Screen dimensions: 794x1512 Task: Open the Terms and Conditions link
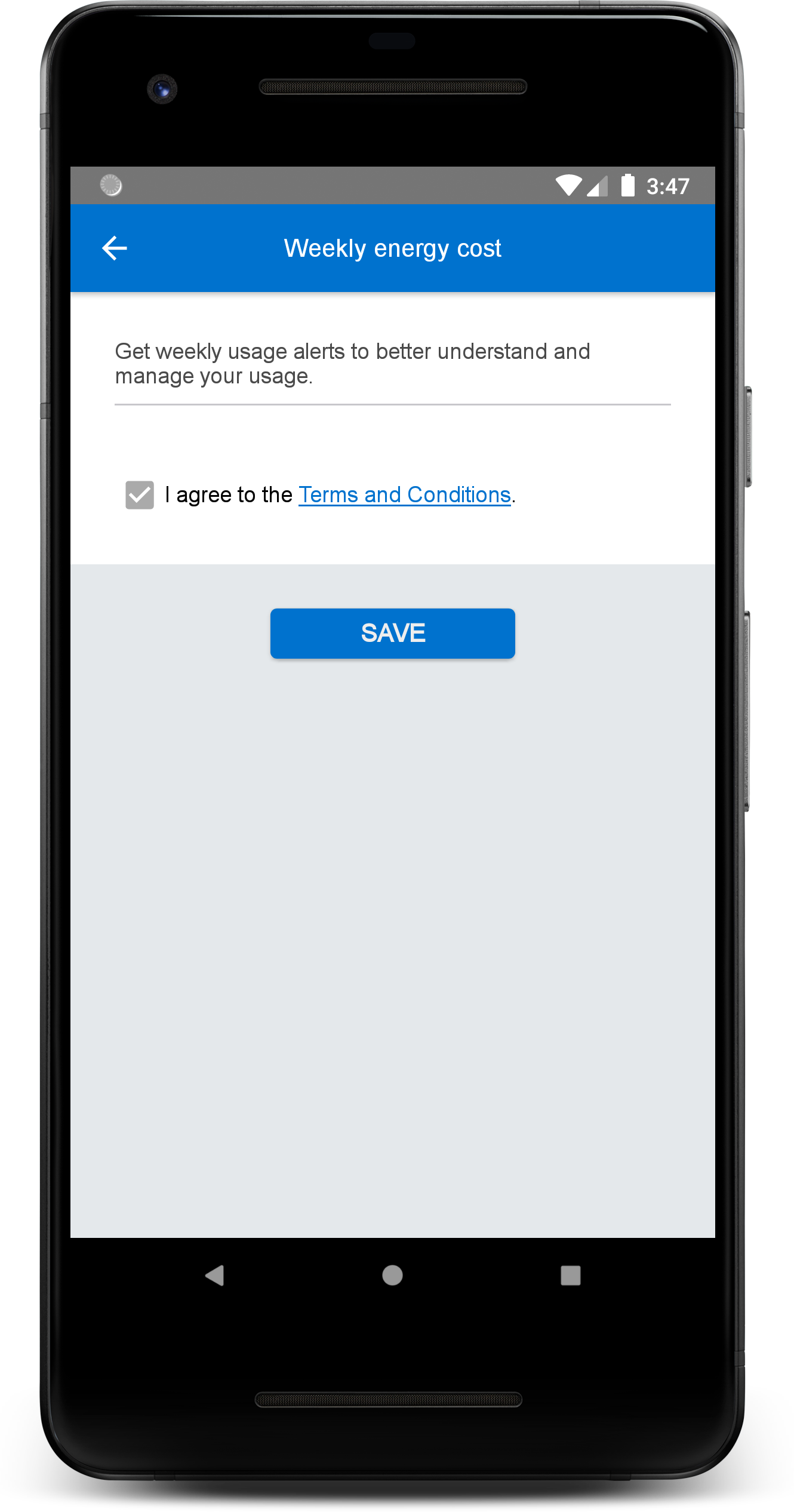pos(405,495)
